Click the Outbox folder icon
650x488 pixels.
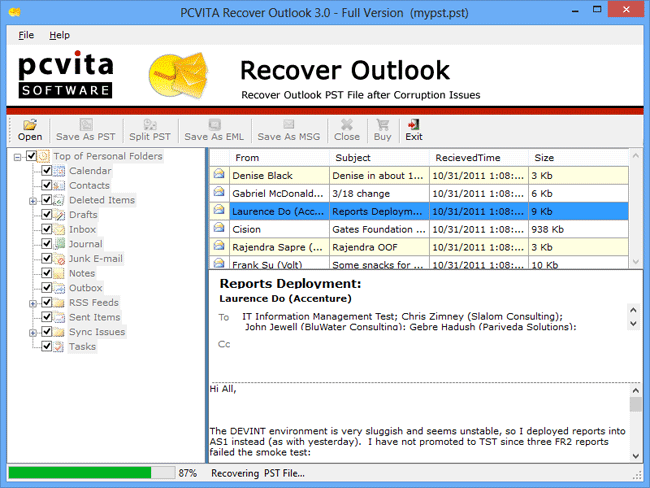click(x=59, y=288)
